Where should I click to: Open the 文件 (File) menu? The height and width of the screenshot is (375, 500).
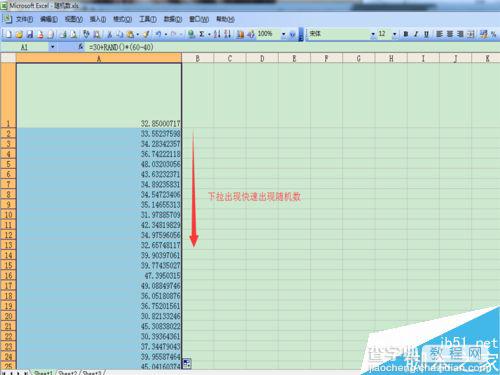(x=24, y=19)
